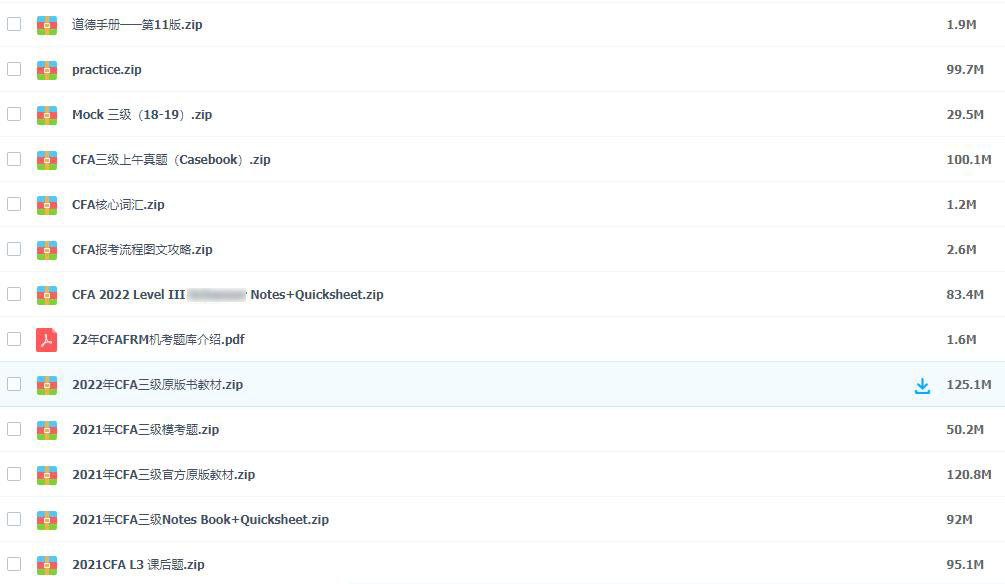
Task: Download 2022年CFA三级原版书教材.zip with the download icon
Action: [922, 385]
